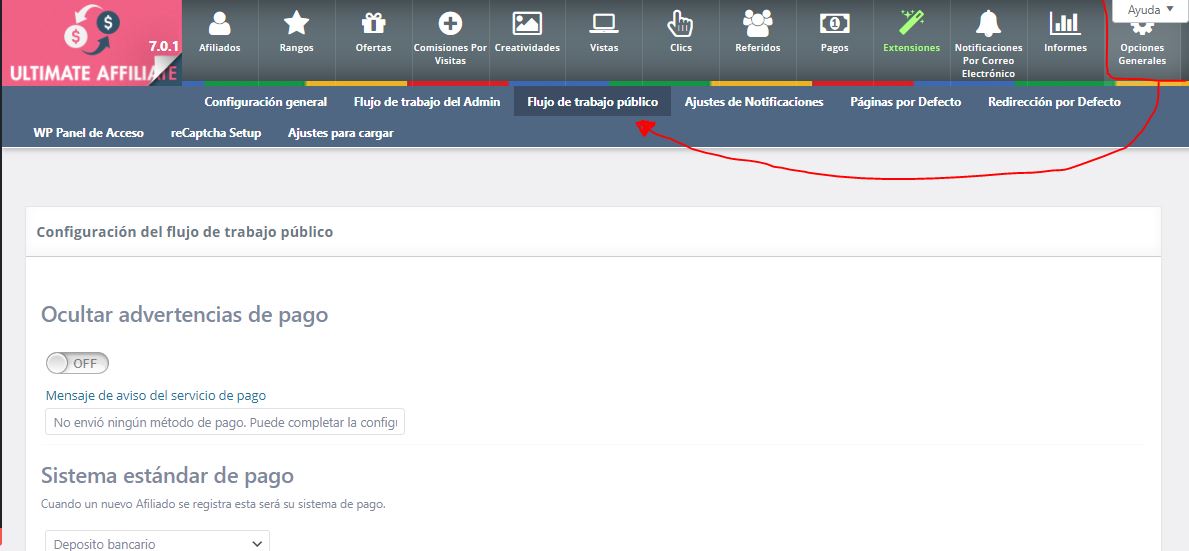Expand the Deposito bancario dropdown
1189x551 pixels.
[157, 543]
